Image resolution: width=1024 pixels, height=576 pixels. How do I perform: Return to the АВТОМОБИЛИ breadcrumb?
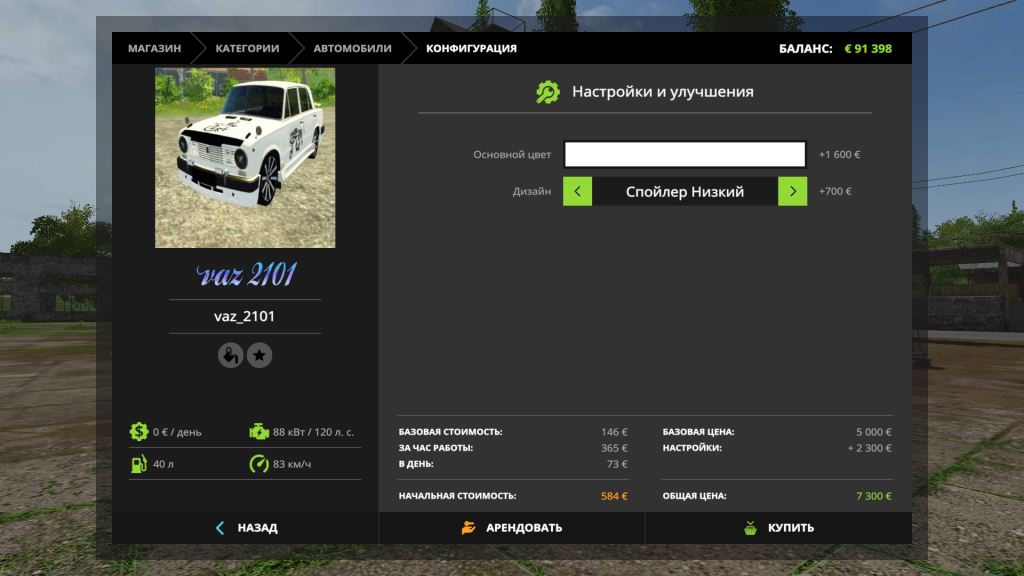pyautogui.click(x=352, y=48)
